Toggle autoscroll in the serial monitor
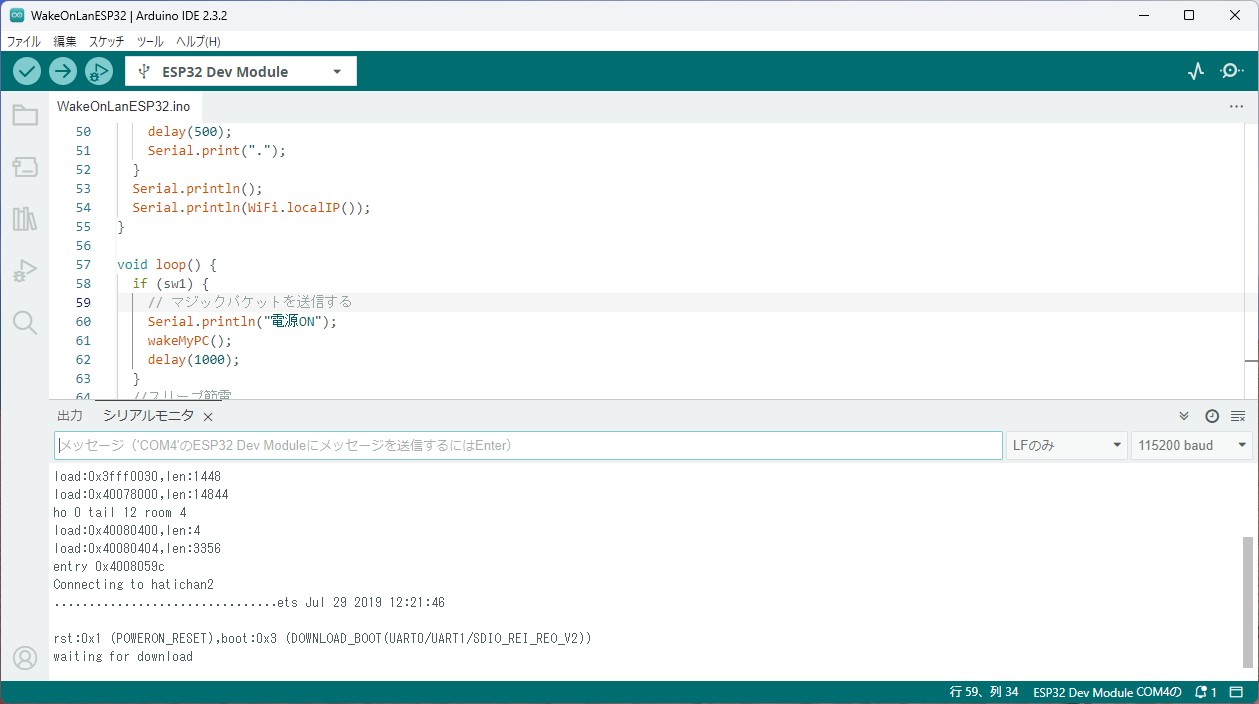 (x=1184, y=416)
